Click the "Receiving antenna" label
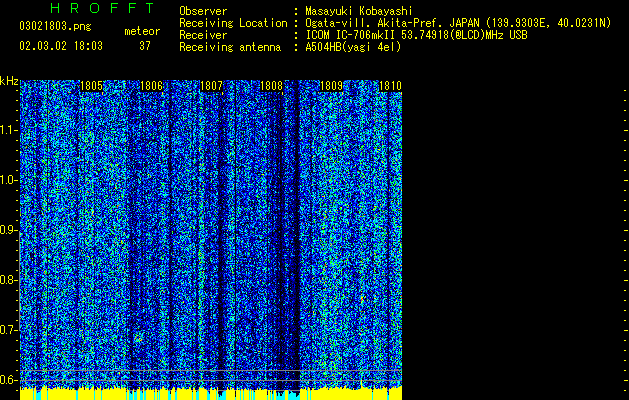 (230, 47)
